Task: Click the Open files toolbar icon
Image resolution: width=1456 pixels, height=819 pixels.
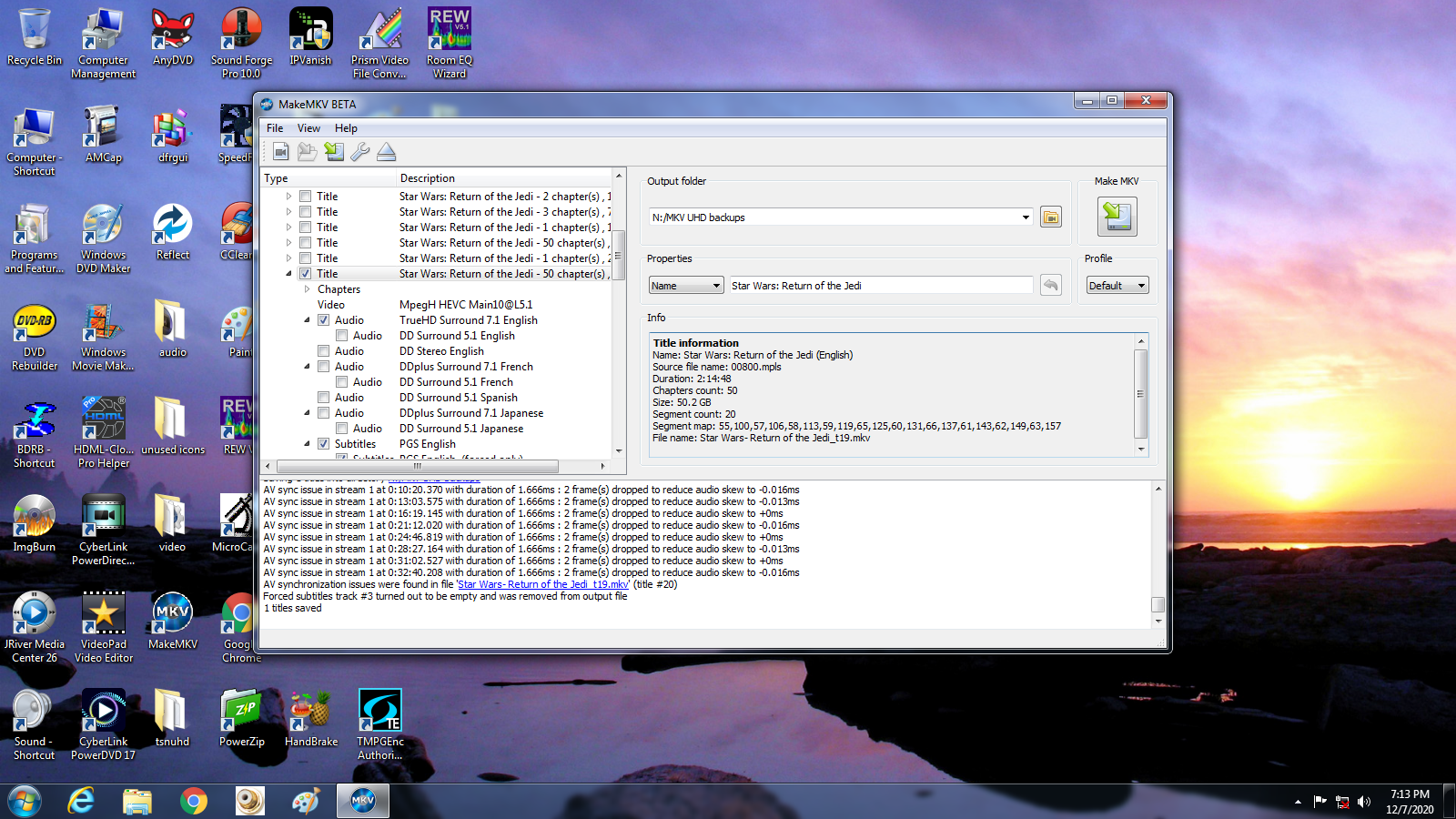Action: (x=280, y=152)
